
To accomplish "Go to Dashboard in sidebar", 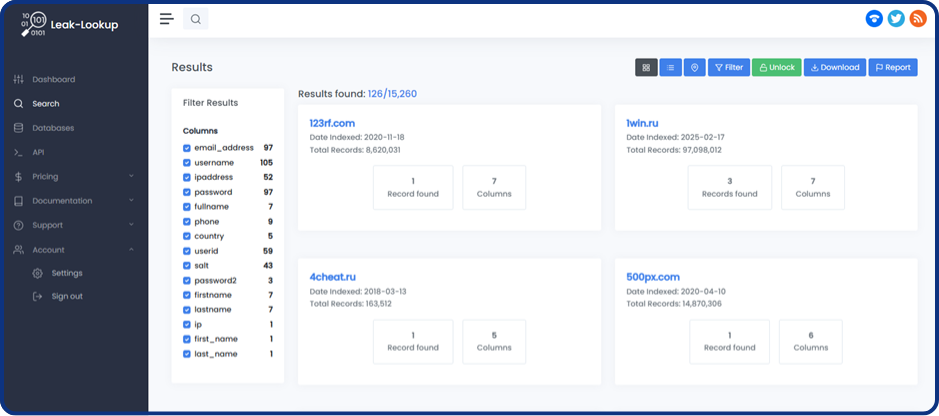I will pos(53,79).
